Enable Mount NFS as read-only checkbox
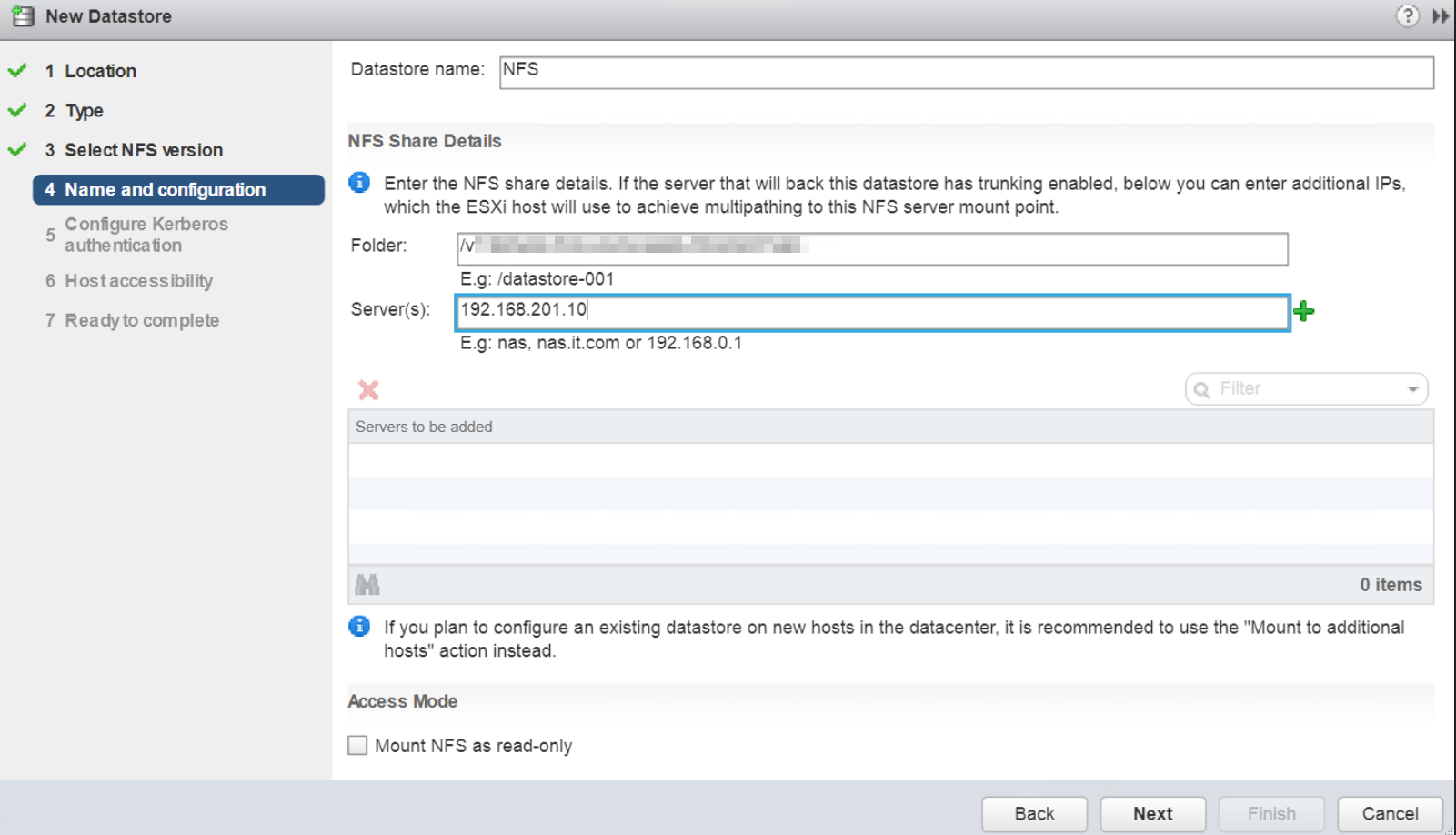The height and width of the screenshot is (835, 1456). (x=357, y=746)
